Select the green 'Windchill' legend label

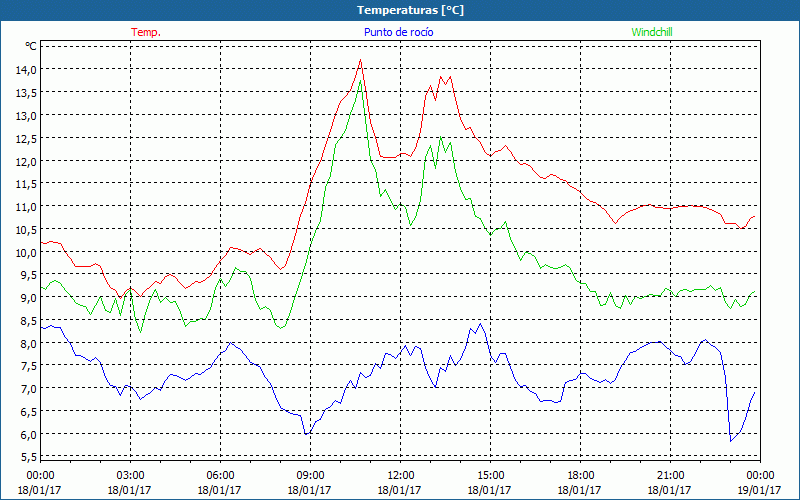[652, 32]
